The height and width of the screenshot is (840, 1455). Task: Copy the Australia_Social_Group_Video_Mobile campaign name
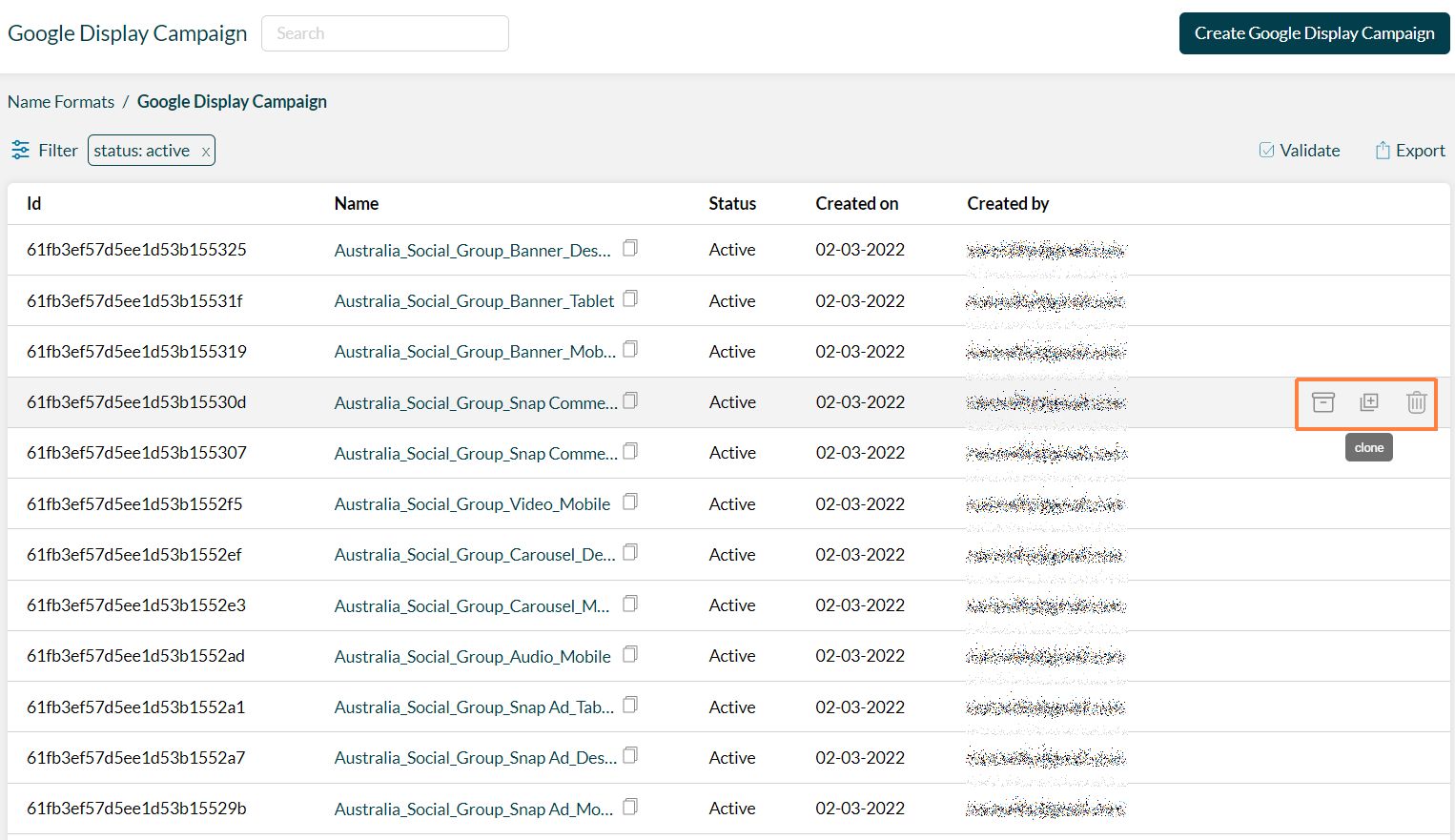pos(630,501)
